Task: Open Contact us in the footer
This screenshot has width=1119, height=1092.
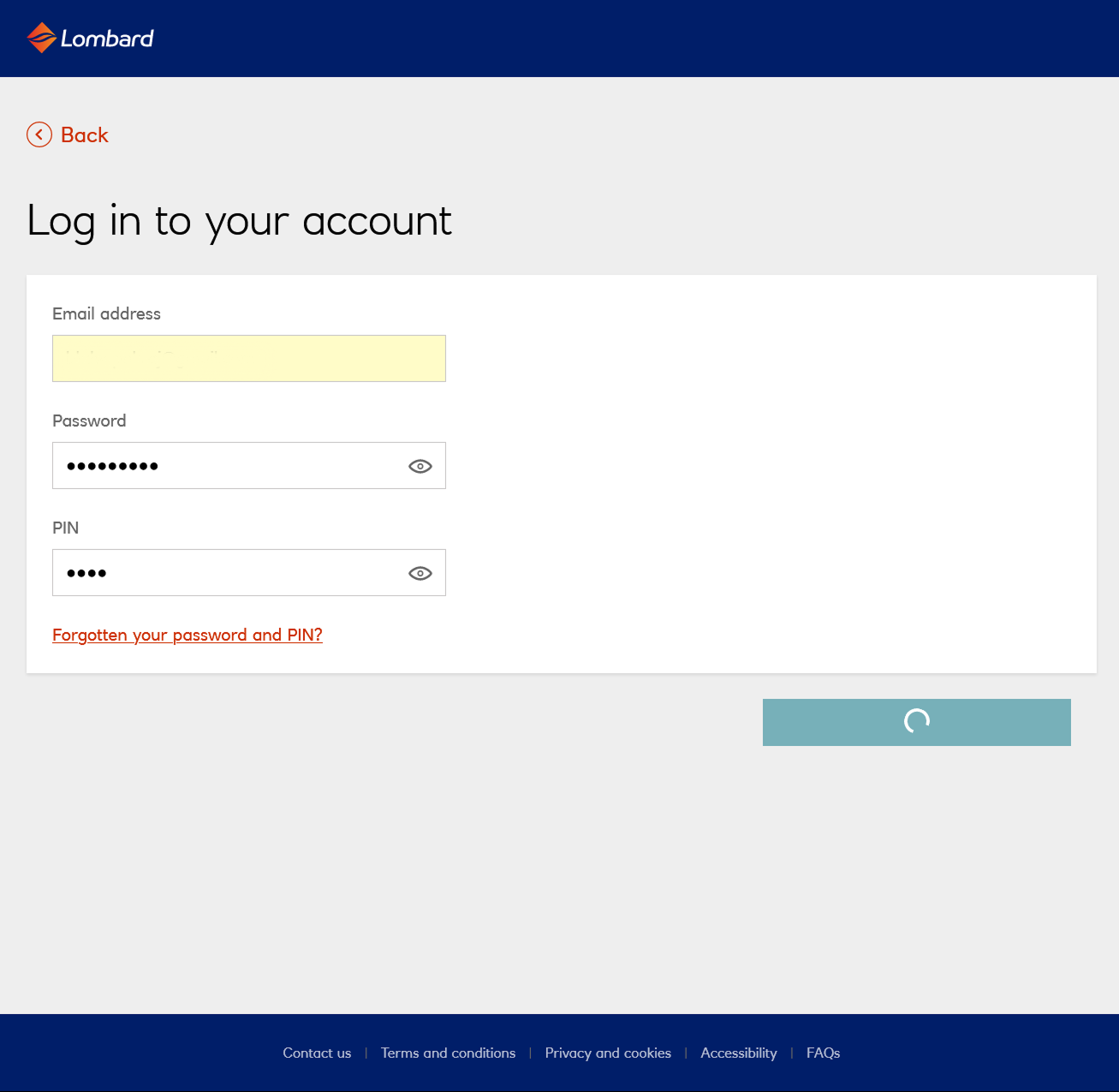Action: (317, 1053)
